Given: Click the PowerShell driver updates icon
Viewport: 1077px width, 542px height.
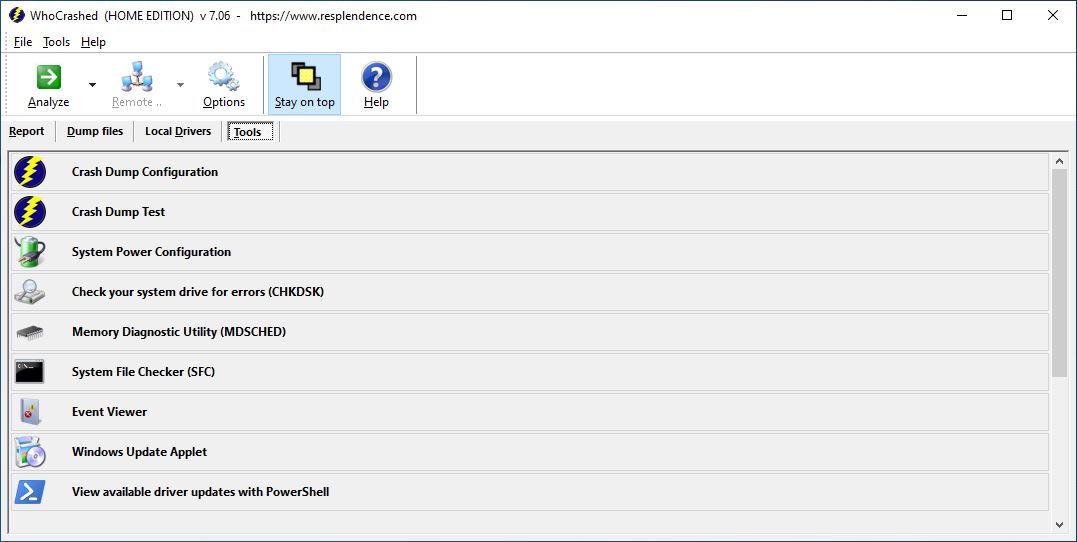Looking at the screenshot, I should (x=30, y=492).
